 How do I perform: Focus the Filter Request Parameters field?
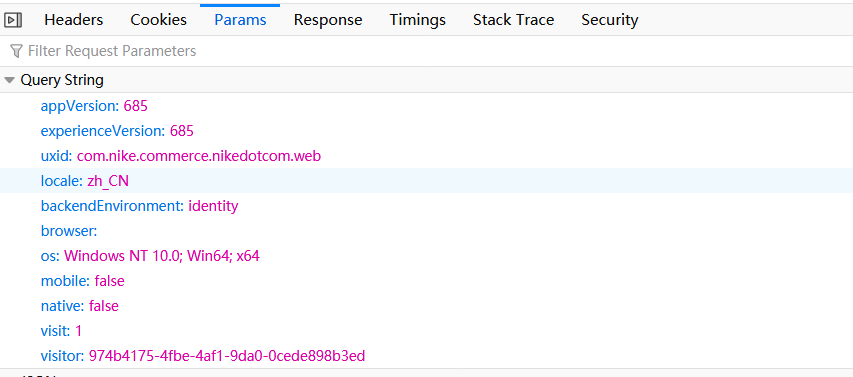pyautogui.click(x=426, y=51)
